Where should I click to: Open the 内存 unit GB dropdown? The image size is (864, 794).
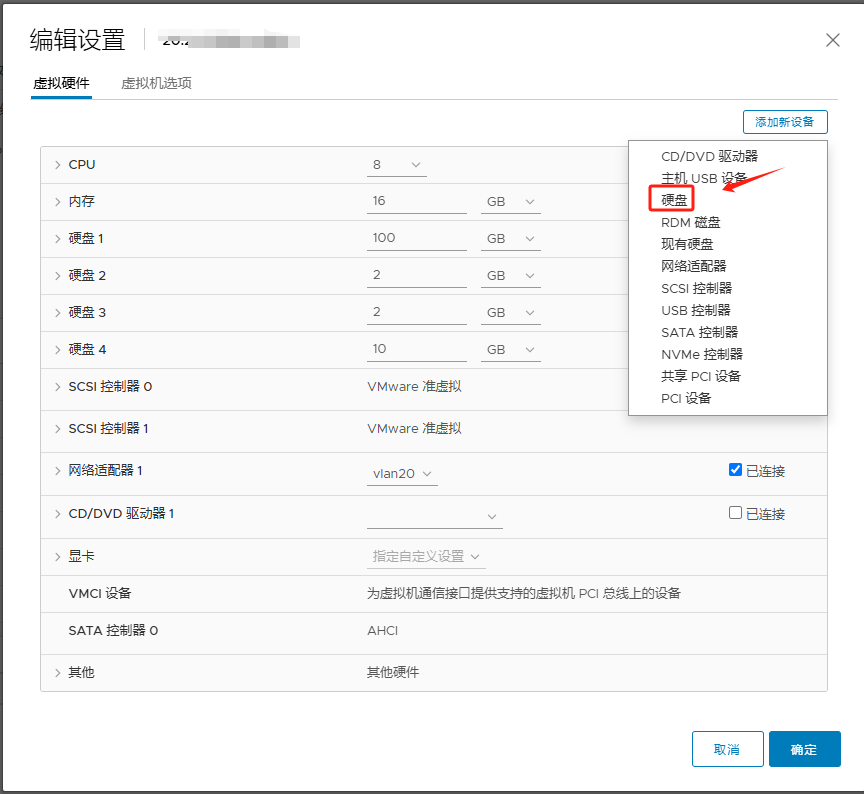coord(511,202)
